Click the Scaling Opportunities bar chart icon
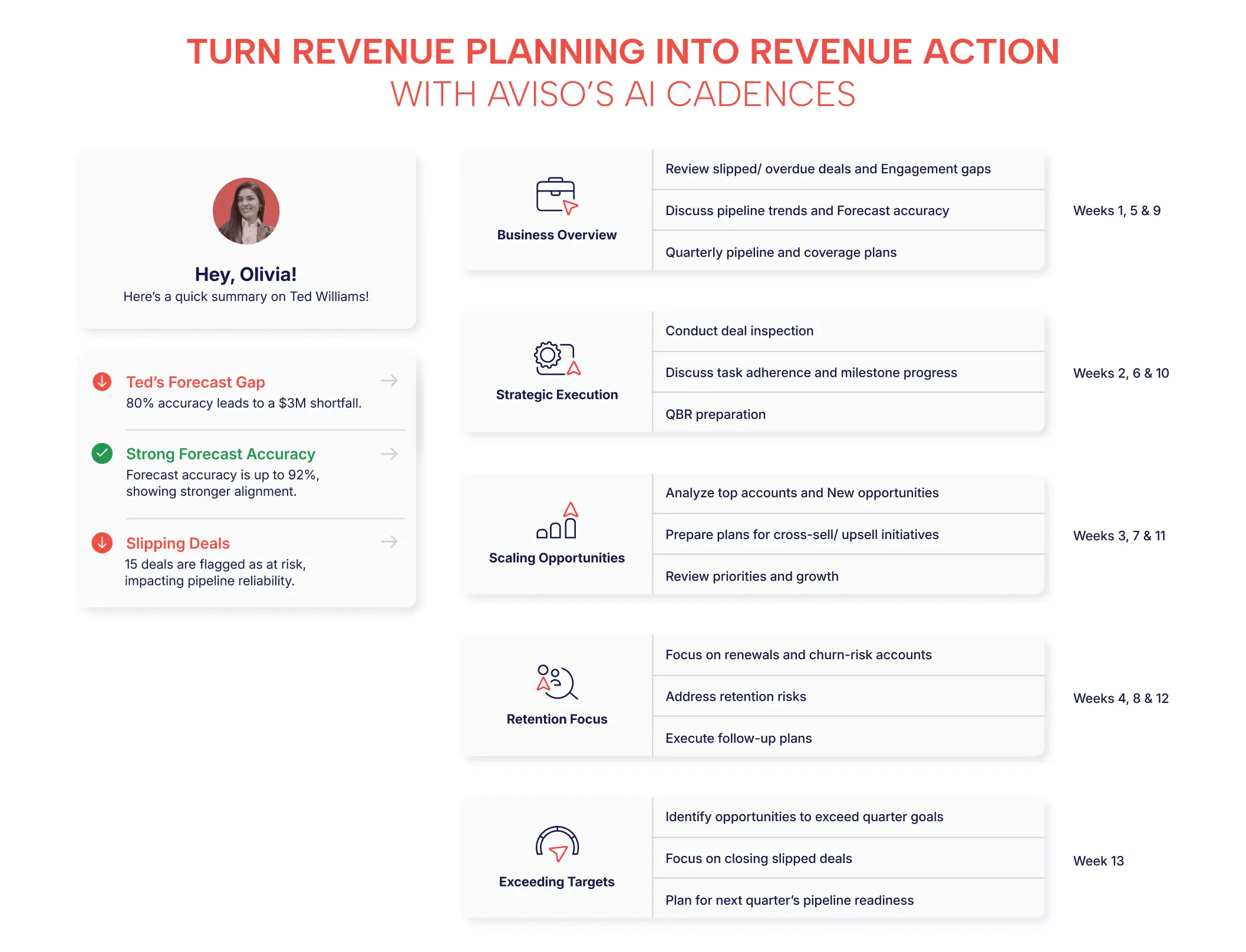Screen dimensions: 1246x952 coord(557,521)
